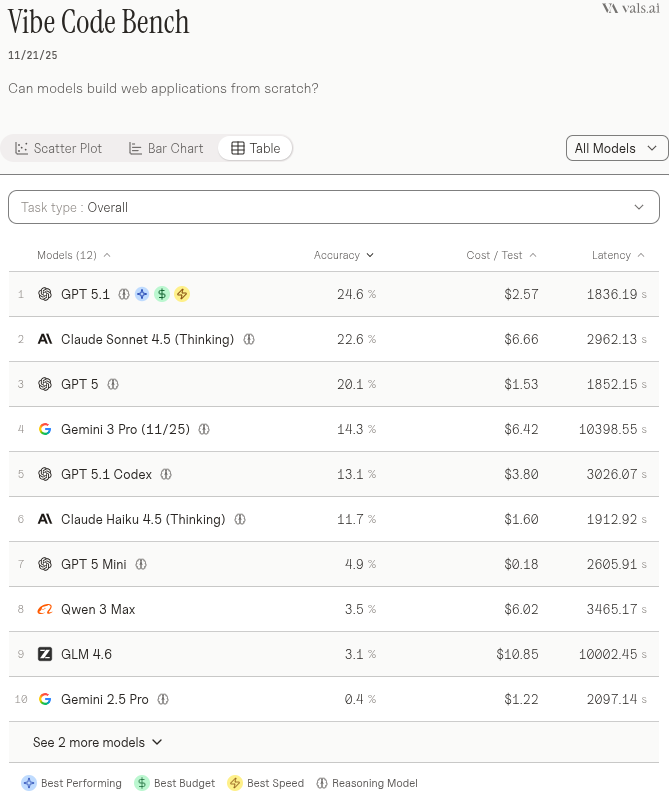Click the $0.18 cost value
This screenshot has height=795, width=669.
pos(521,564)
